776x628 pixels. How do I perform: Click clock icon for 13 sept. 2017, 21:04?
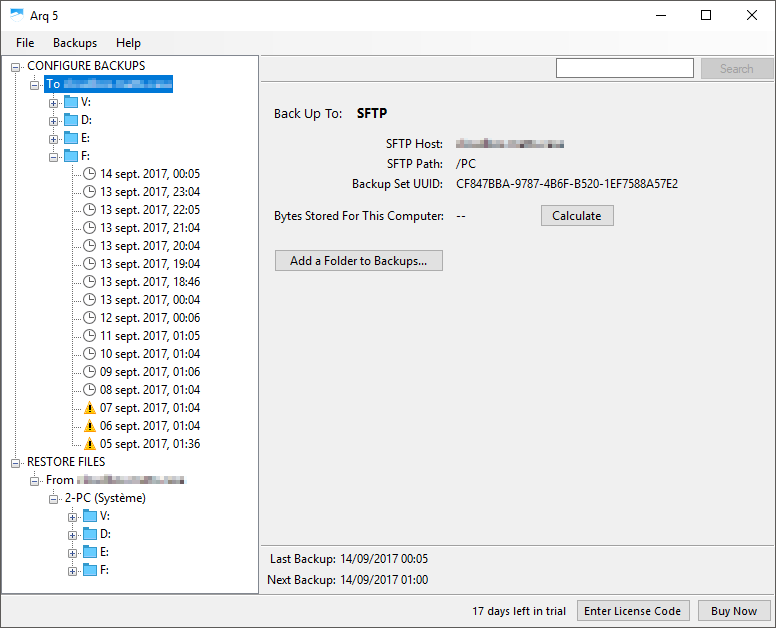(89, 228)
